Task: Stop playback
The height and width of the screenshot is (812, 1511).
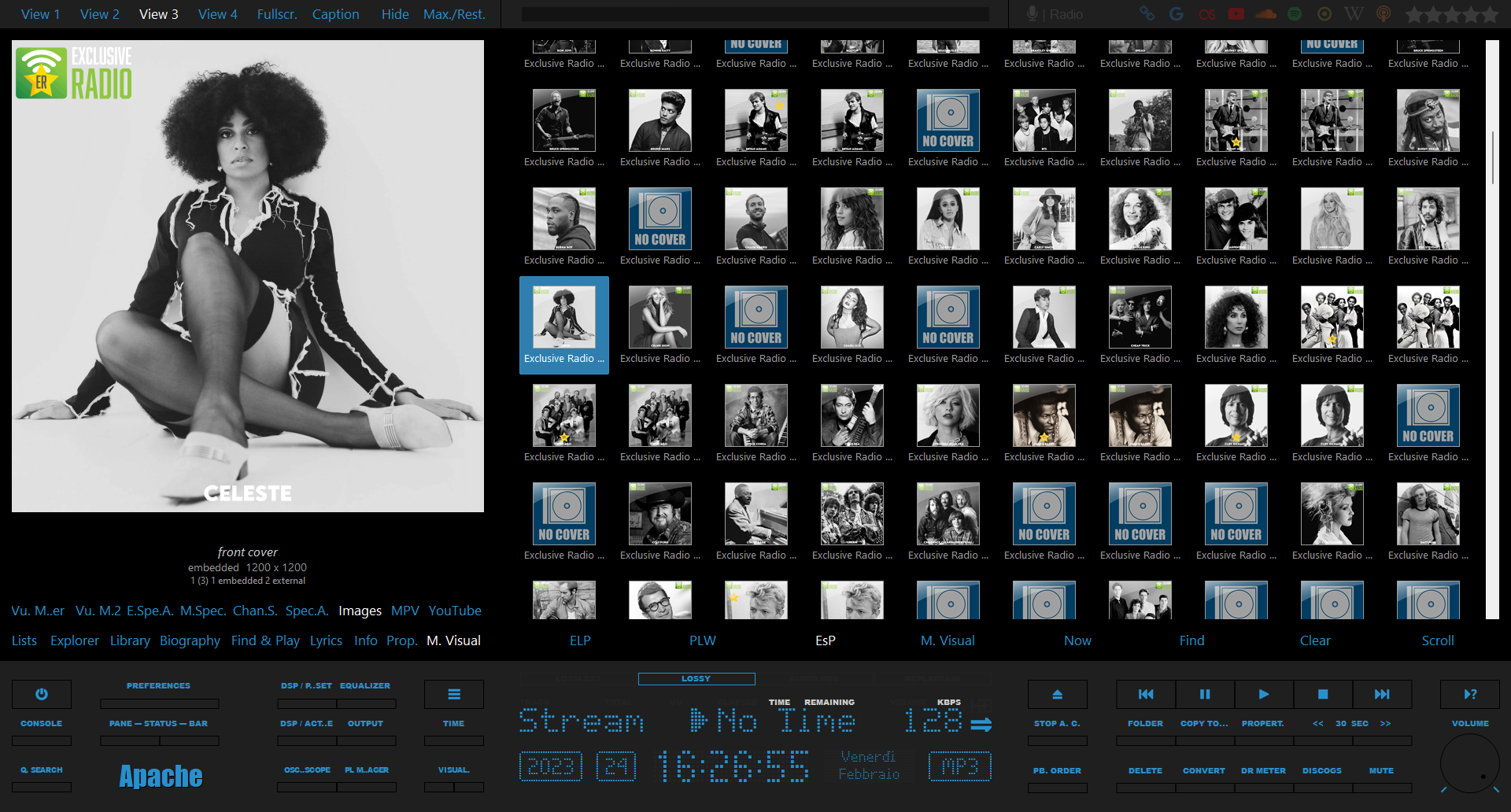Action: tap(1323, 694)
